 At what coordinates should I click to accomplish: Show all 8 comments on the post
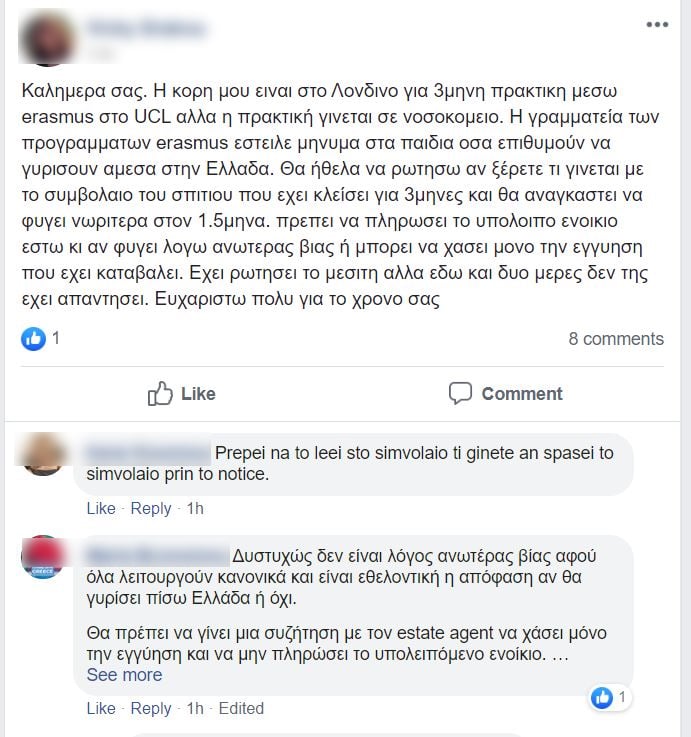(616, 339)
